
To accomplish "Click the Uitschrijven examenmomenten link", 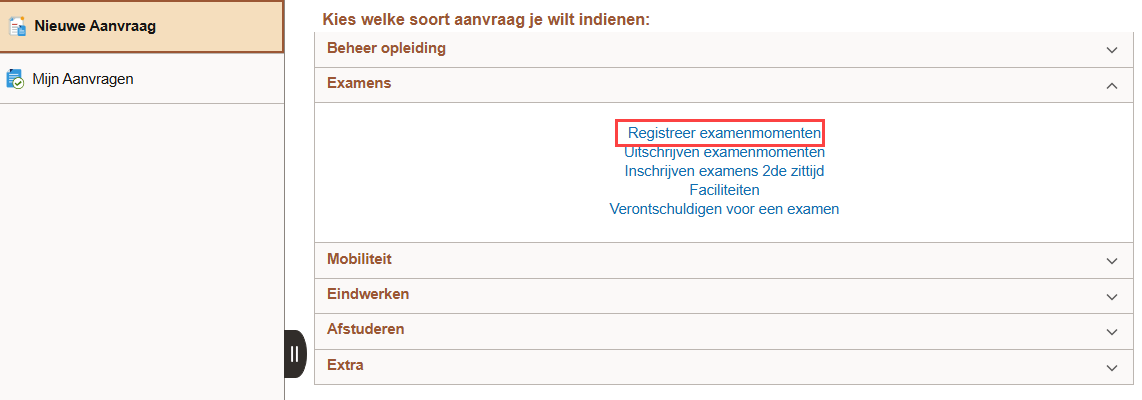I will 724,153.
